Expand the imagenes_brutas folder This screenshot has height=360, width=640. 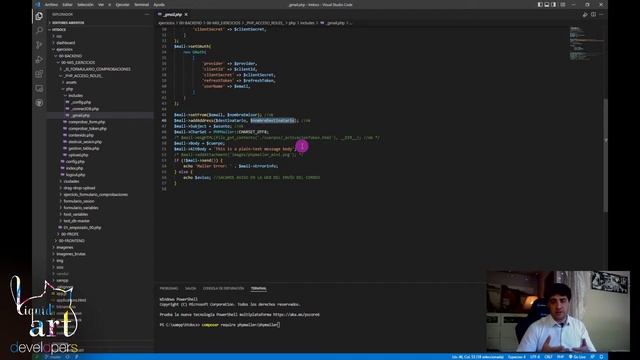pos(100,254)
